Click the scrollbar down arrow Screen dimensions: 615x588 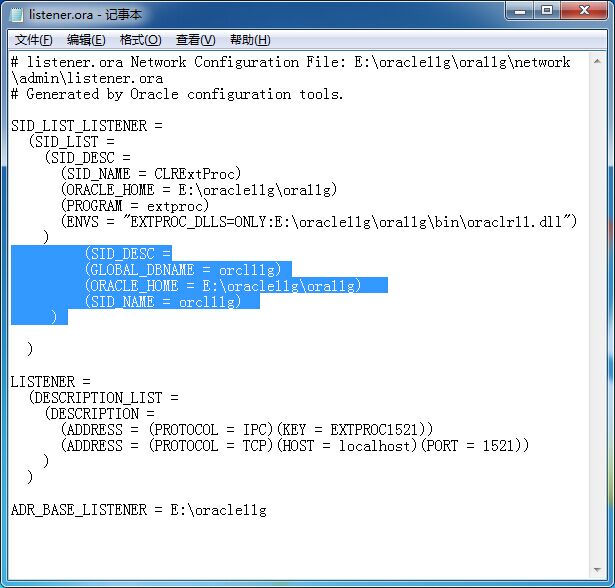(597, 570)
